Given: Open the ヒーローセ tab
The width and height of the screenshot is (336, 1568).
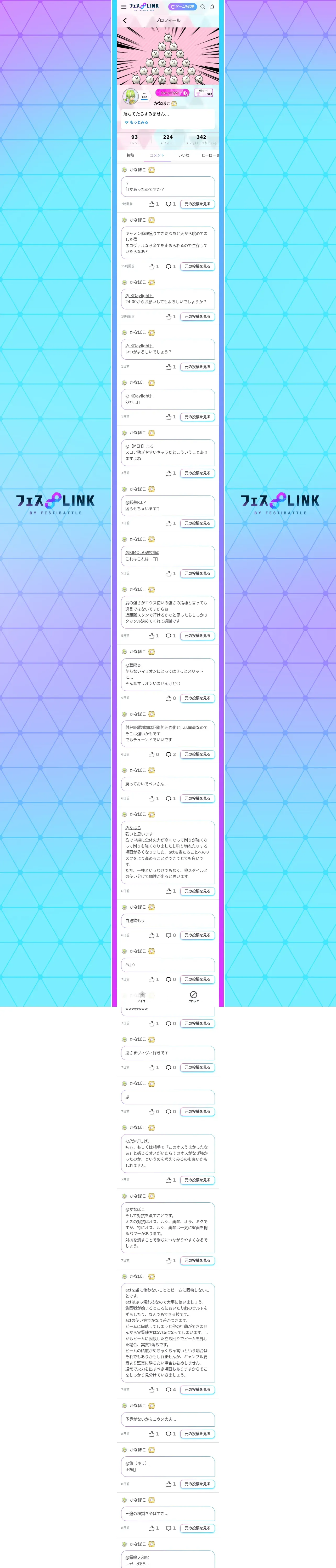Looking at the screenshot, I should pyautogui.click(x=210, y=155).
